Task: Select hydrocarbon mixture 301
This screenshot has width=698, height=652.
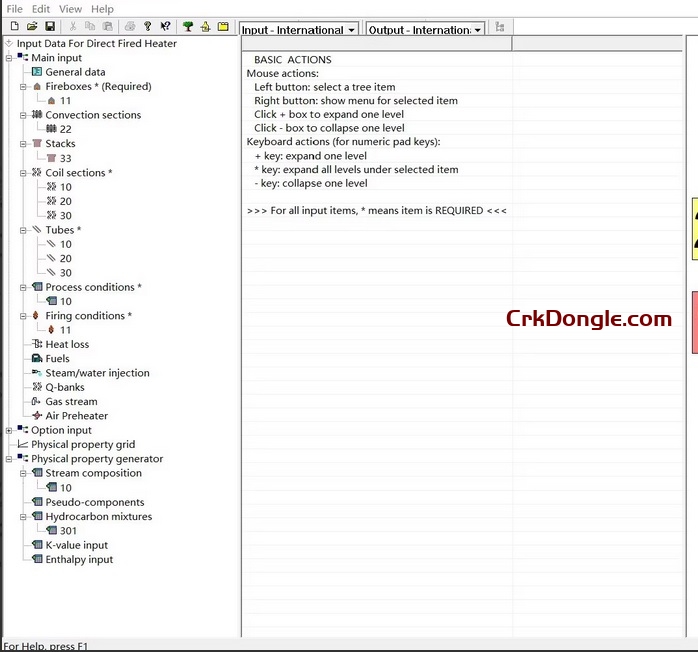Action: click(x=68, y=531)
